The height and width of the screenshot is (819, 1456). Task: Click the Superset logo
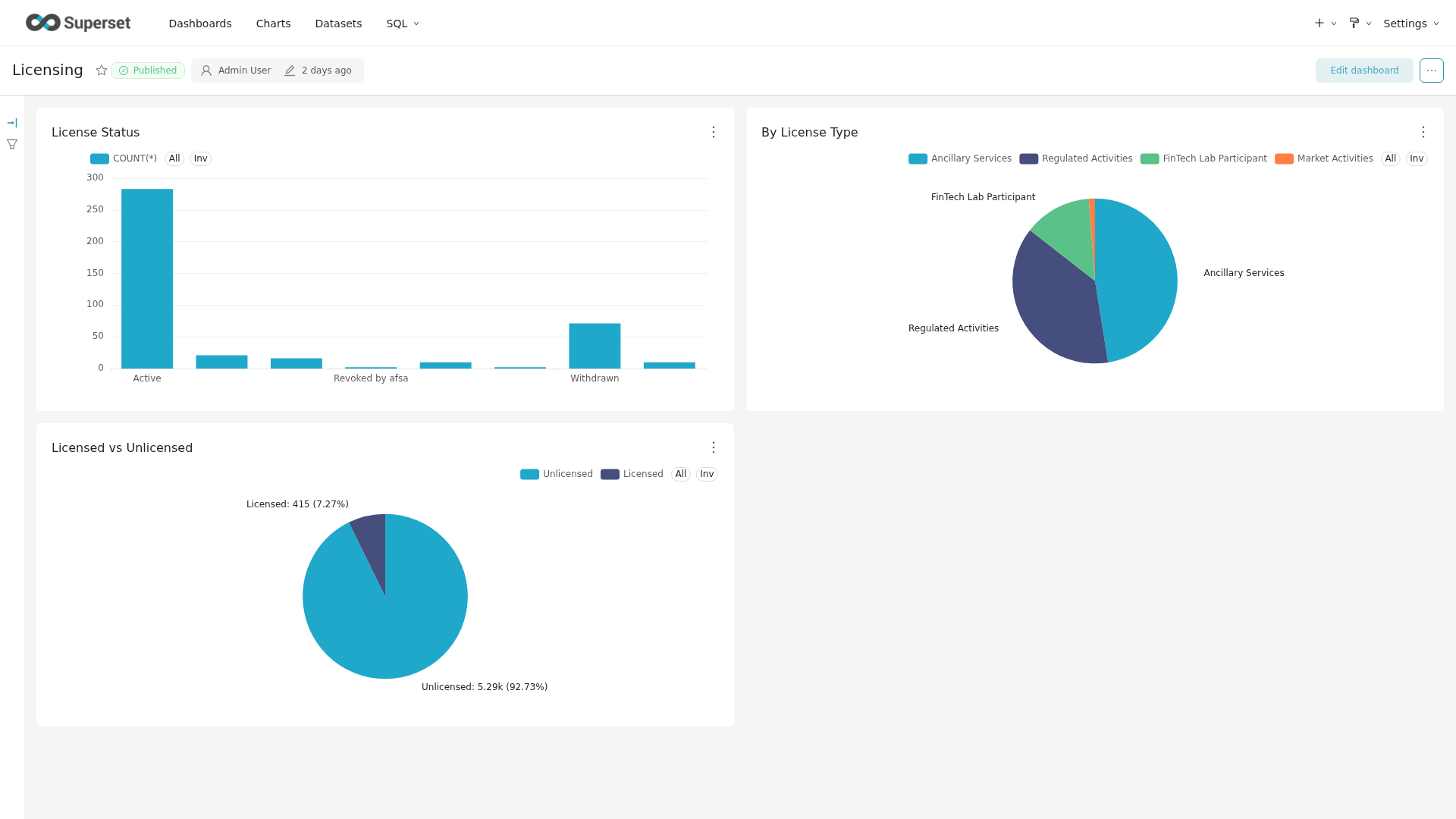point(78,23)
